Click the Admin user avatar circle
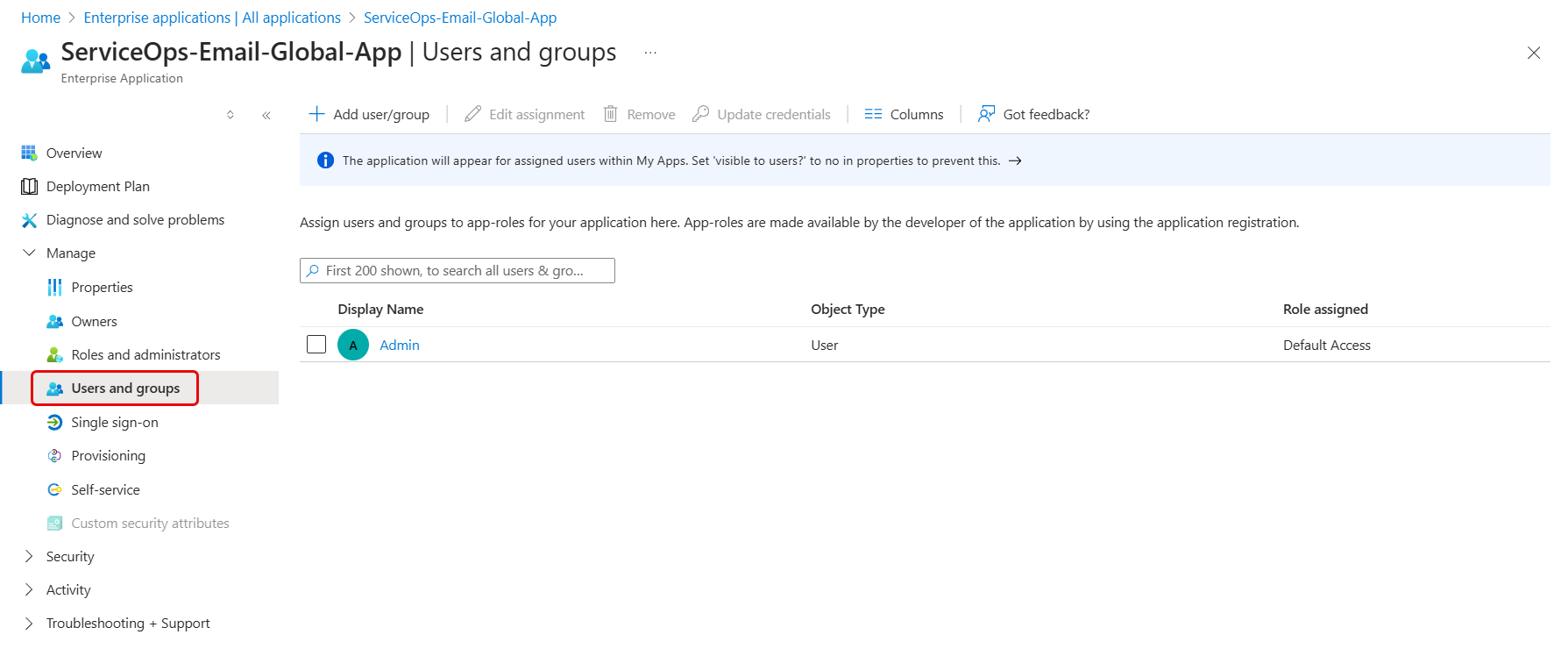This screenshot has height=656, width=1568. point(353,346)
